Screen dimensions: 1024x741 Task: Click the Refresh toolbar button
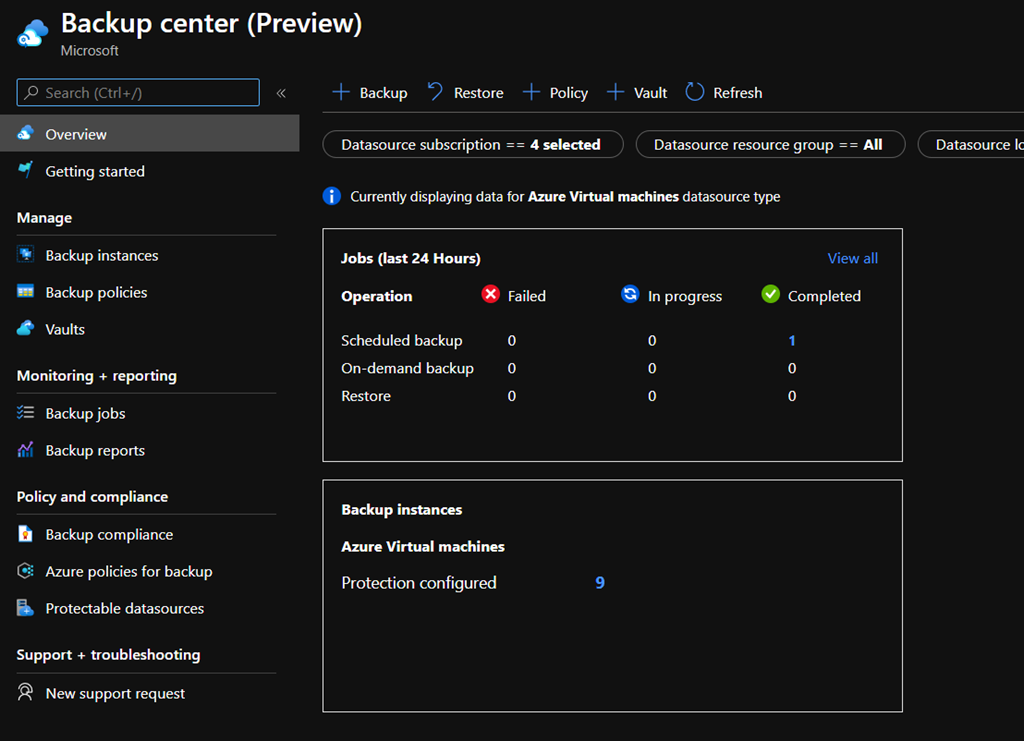pyautogui.click(x=724, y=93)
